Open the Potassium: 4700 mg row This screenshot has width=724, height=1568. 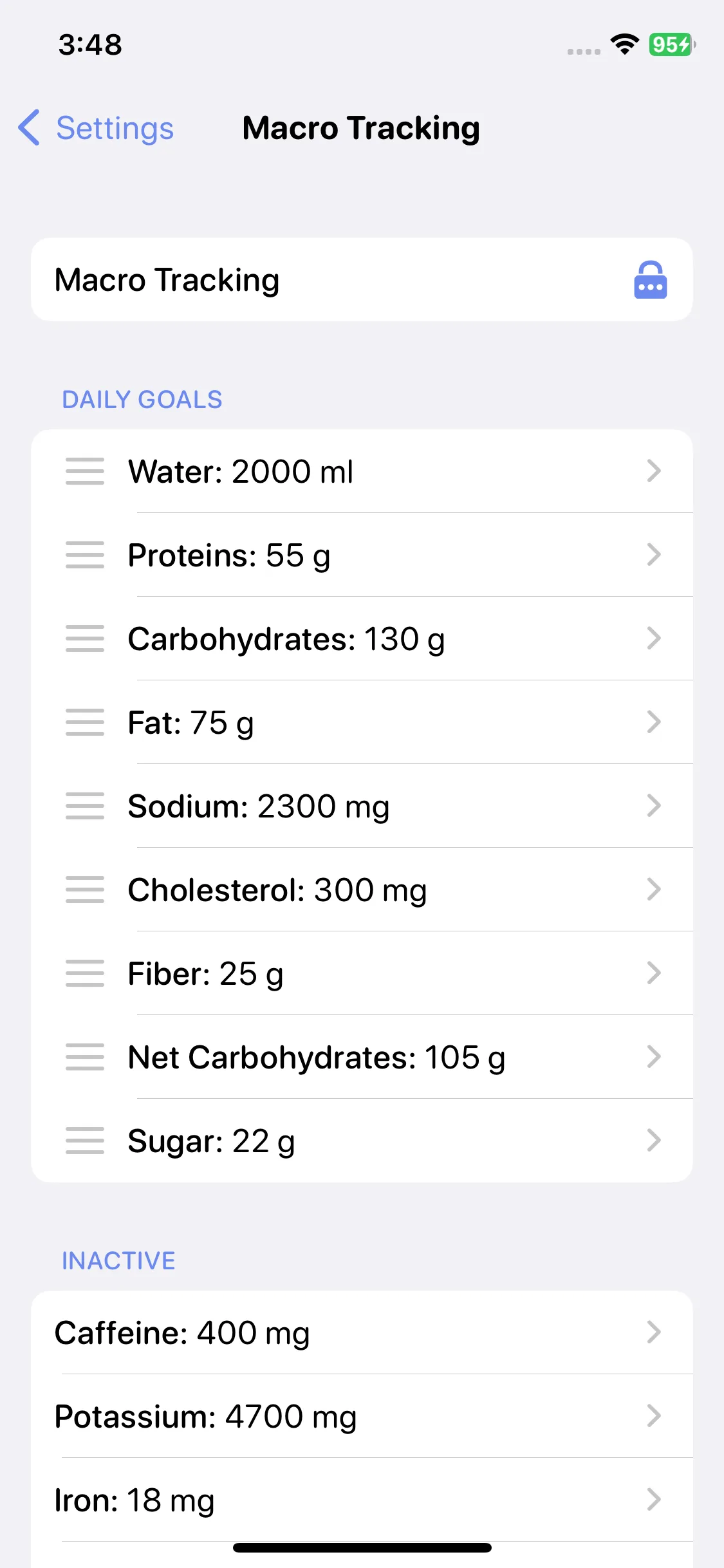[x=362, y=1416]
